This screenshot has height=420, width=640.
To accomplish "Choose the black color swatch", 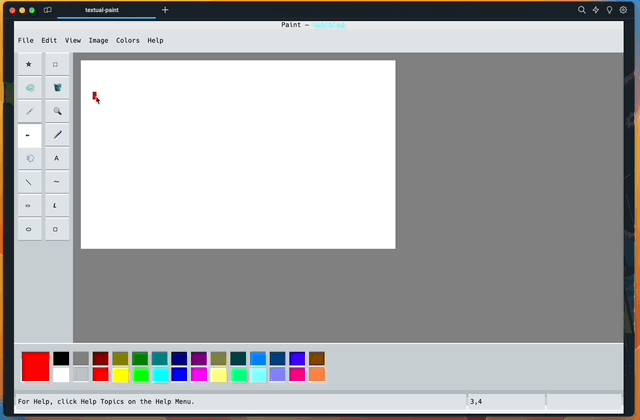I will [61, 358].
